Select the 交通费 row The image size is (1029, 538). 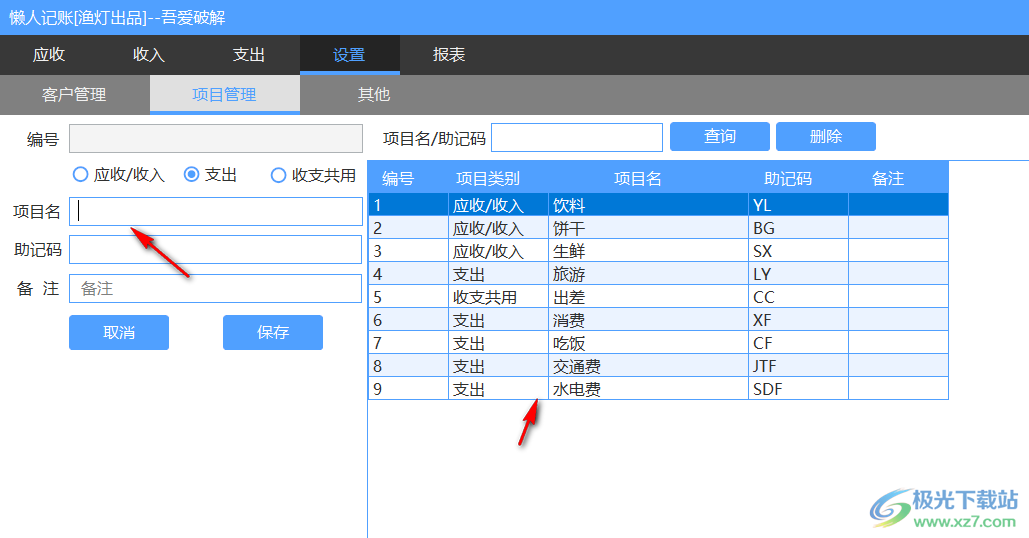[x=658, y=365]
